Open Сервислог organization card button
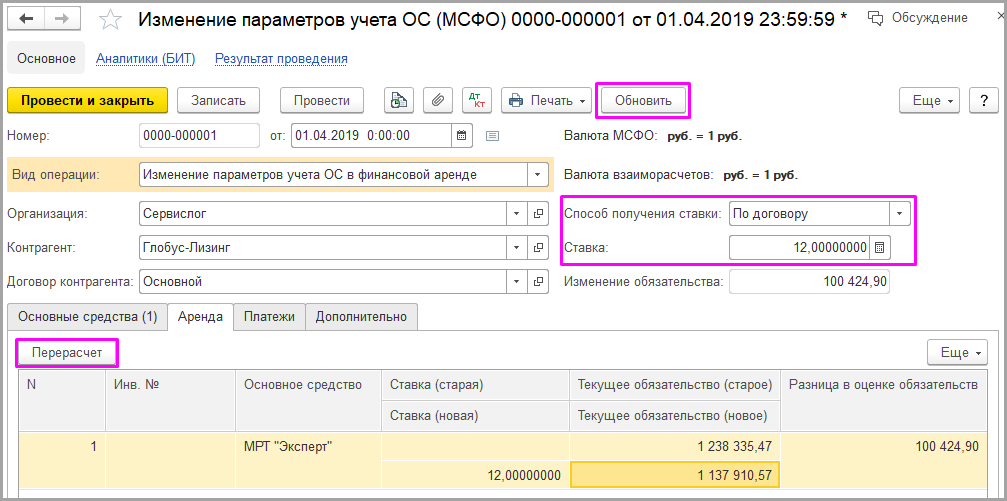 (538, 213)
